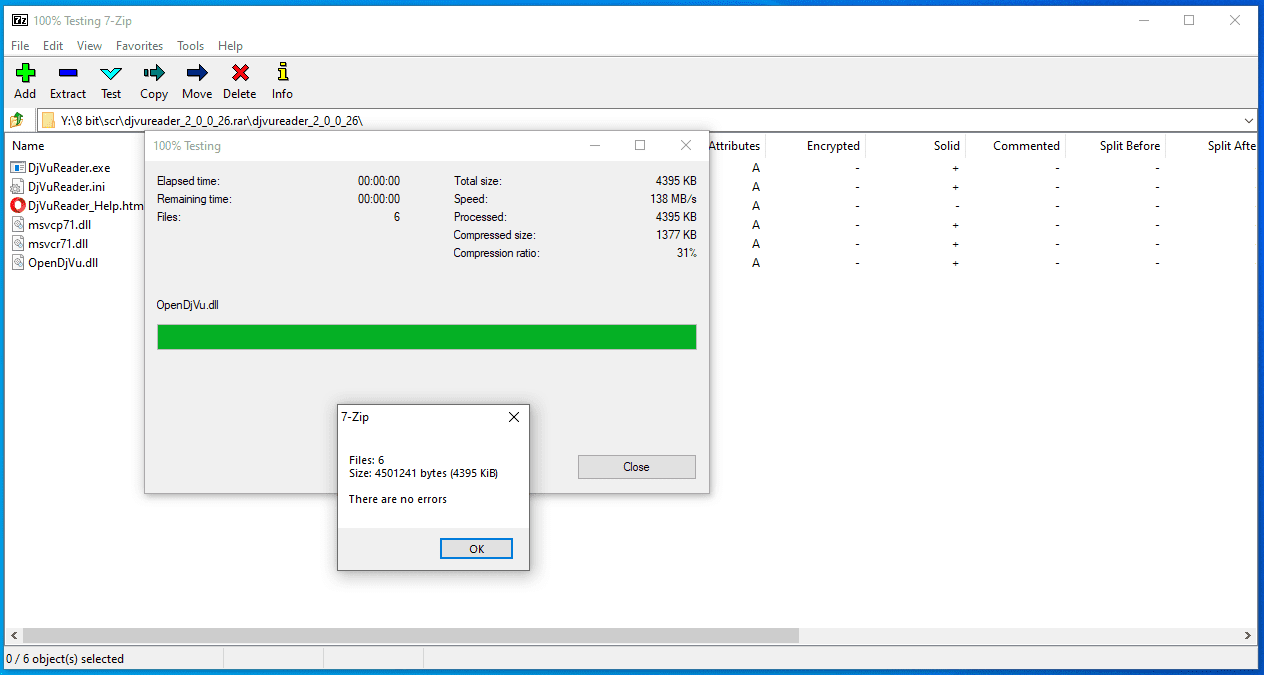Click 'Size: 4501241 bytes' text in message box
Image resolution: width=1264 pixels, height=675 pixels.
pyautogui.click(x=423, y=473)
